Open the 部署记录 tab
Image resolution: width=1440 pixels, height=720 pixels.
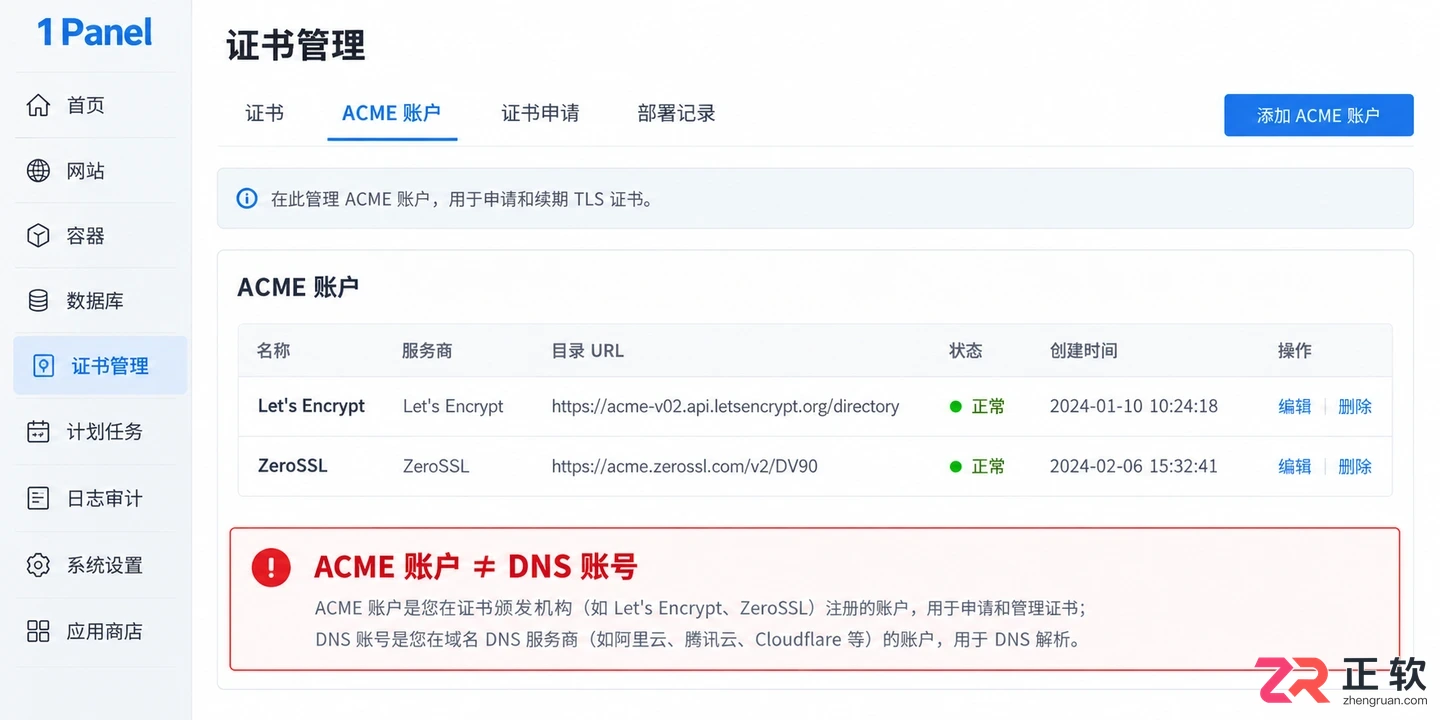677,113
